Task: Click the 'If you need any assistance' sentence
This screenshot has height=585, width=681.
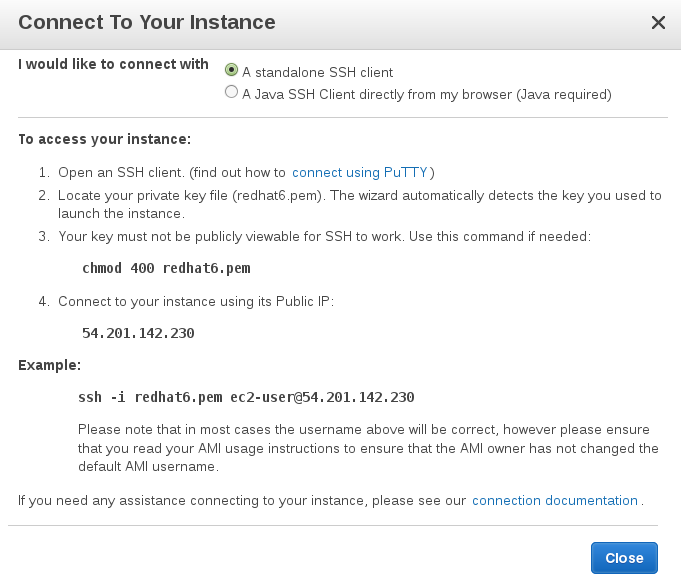Action: coord(242,500)
